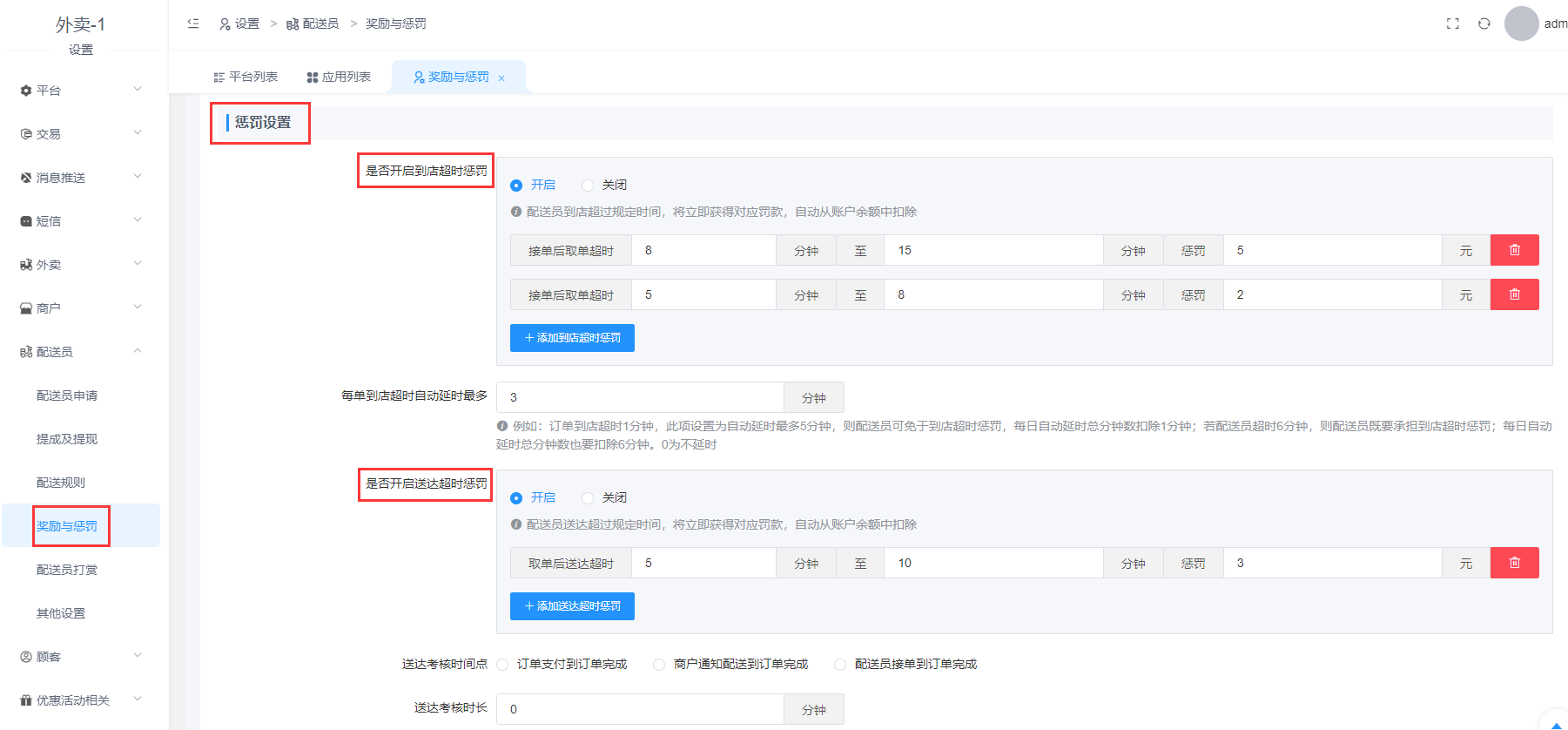Viewport: 1568px width, 730px height.
Task: Edit first row start time 8 field
Action: (x=703, y=250)
